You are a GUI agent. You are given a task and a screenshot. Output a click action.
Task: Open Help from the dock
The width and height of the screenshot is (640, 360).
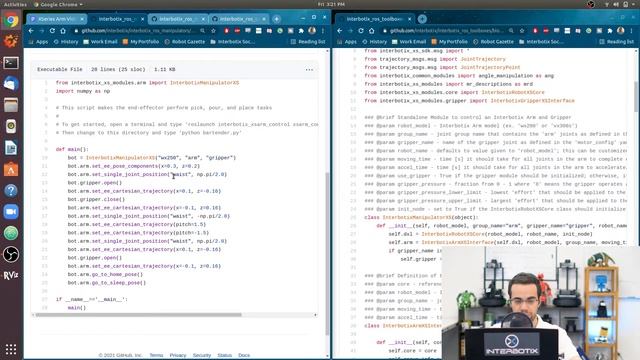point(11,190)
